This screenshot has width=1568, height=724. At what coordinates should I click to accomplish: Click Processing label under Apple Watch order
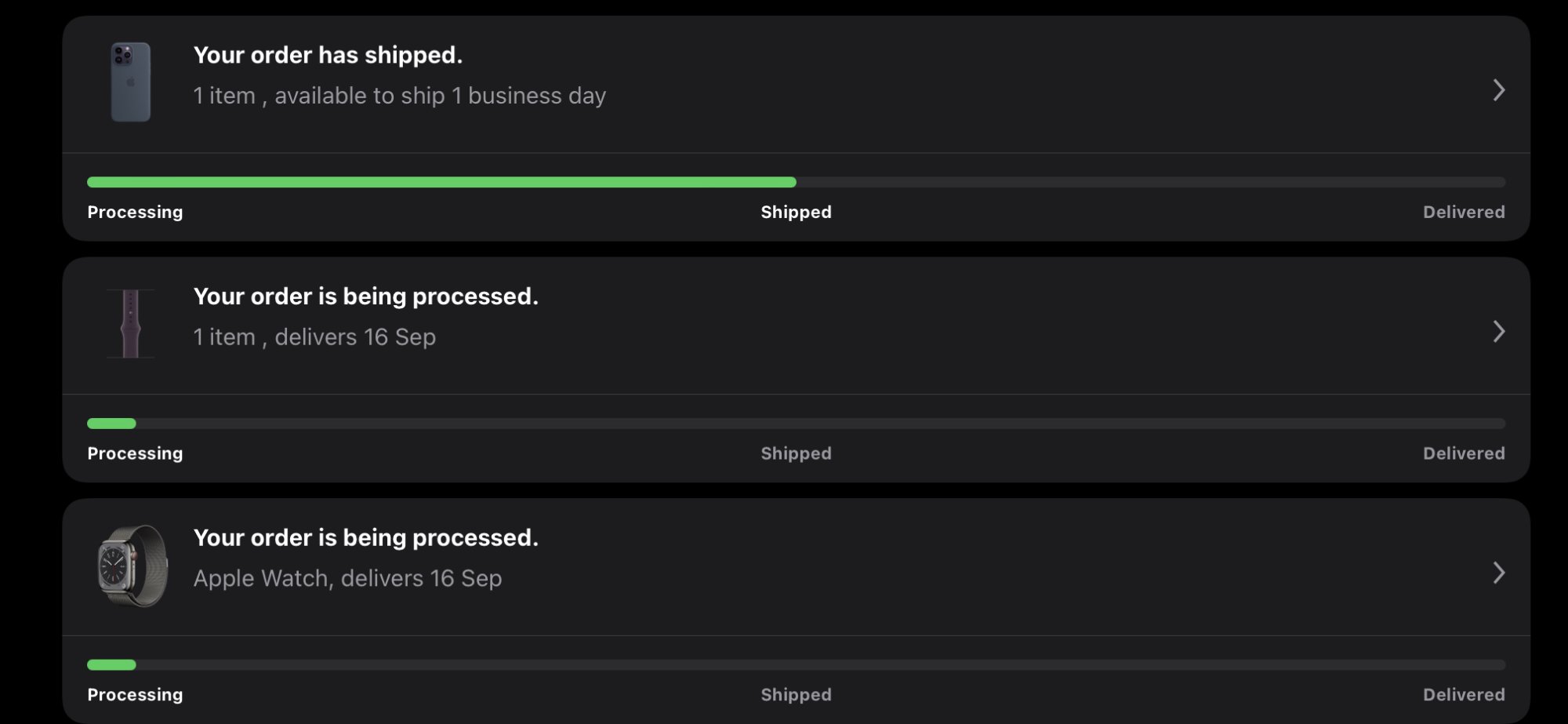tap(135, 694)
